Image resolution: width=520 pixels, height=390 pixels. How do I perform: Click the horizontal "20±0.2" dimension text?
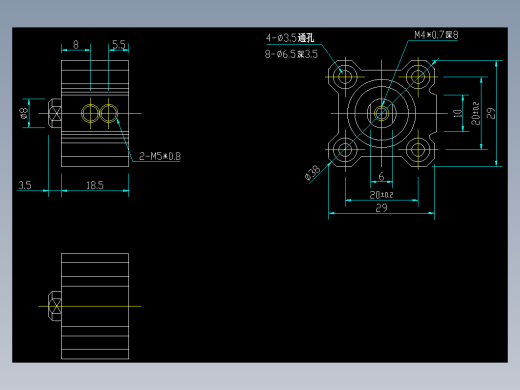click(381, 195)
